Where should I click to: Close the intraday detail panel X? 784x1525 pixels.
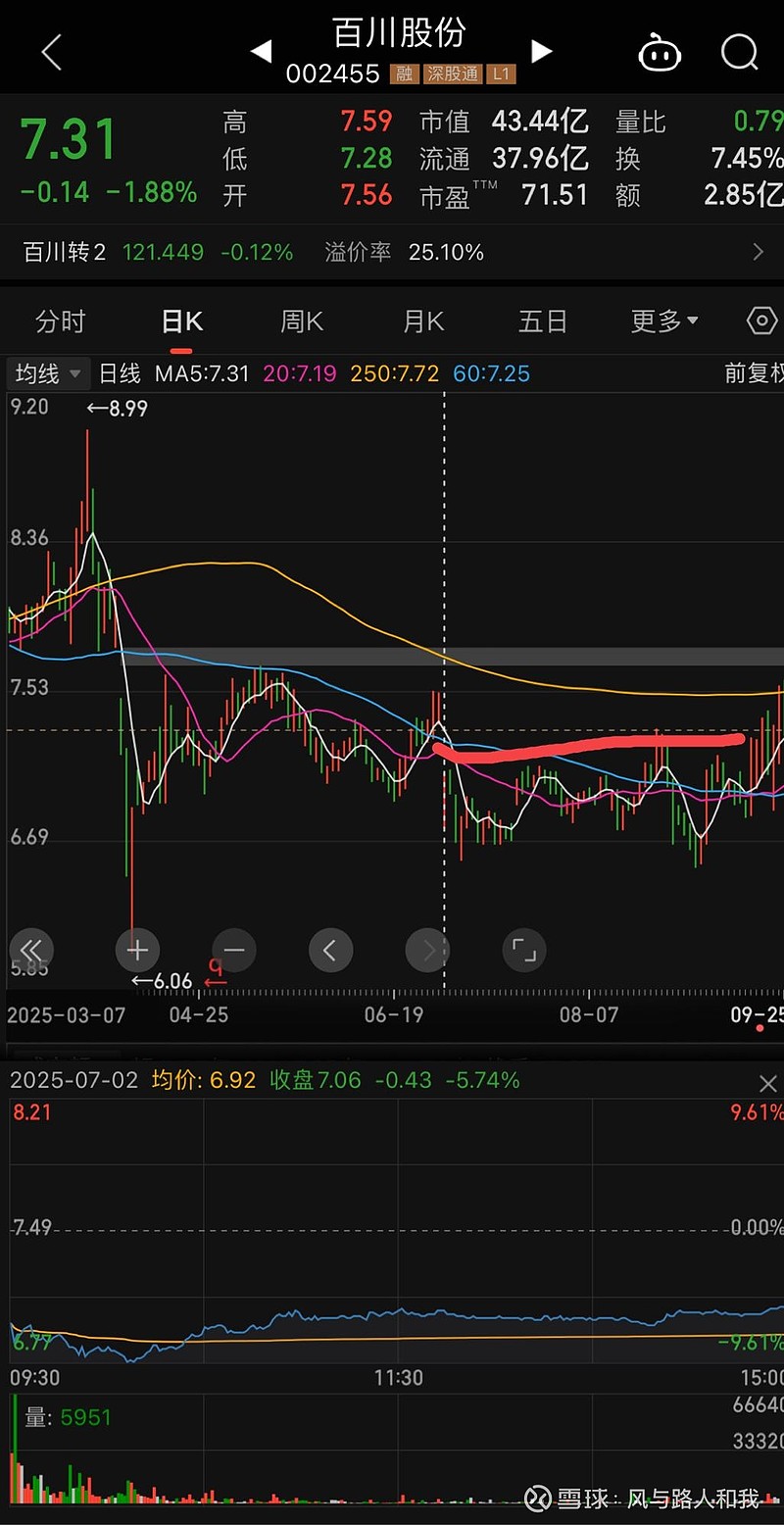[x=769, y=1083]
